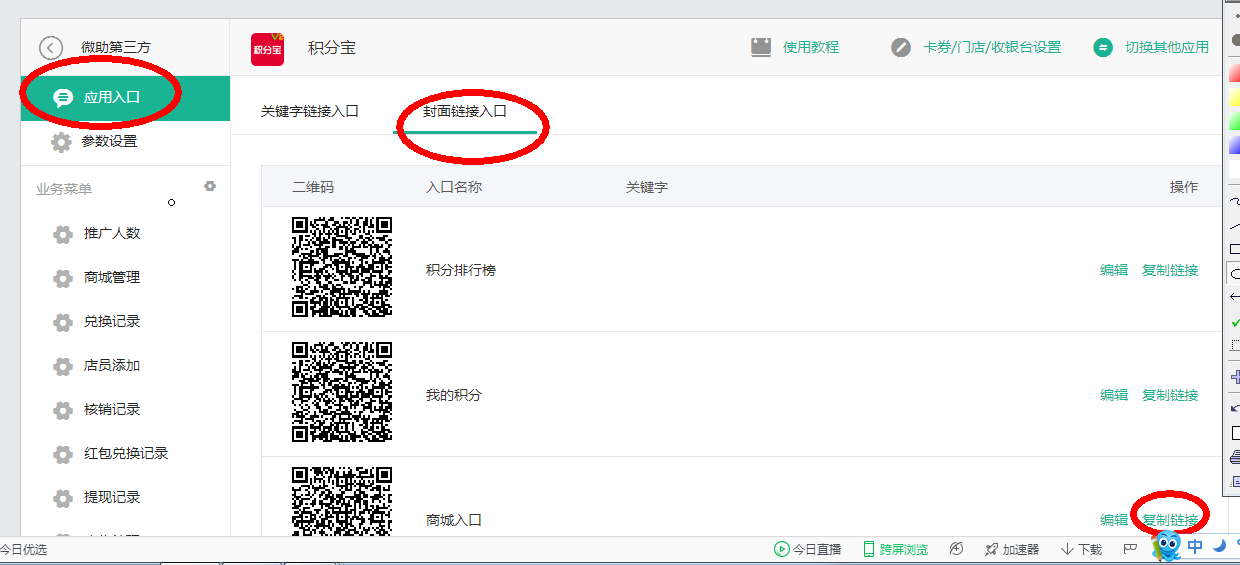Click the flag icon in the status bar
The image size is (1240, 565).
pyautogui.click(x=1130, y=549)
